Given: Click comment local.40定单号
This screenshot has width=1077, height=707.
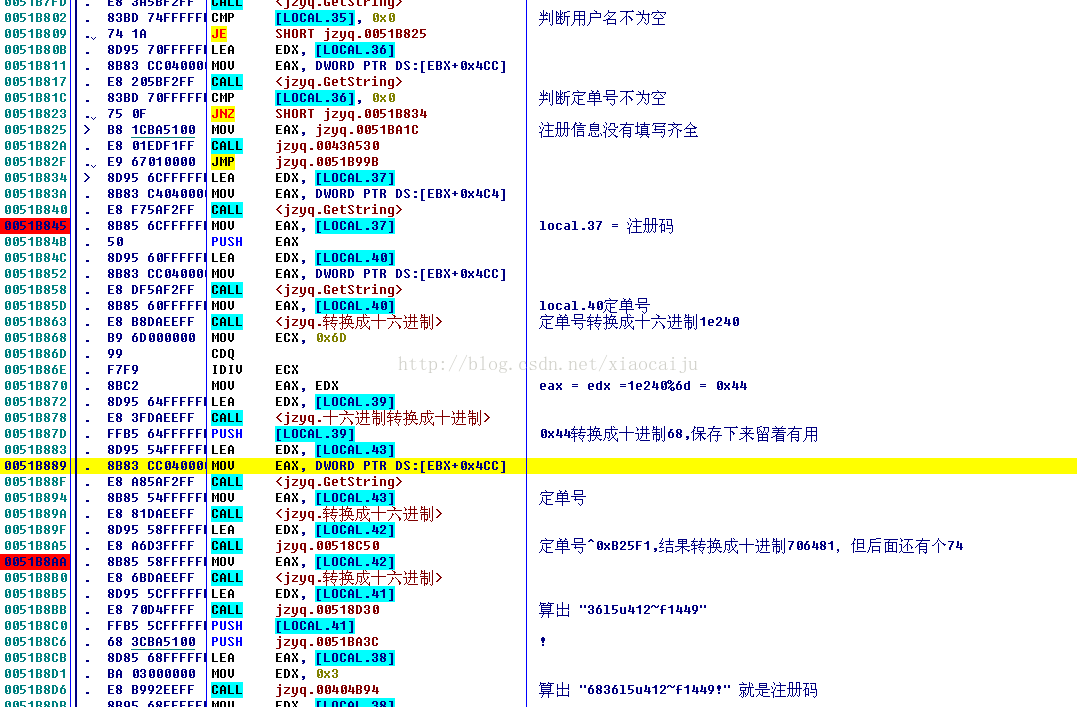Looking at the screenshot, I should pos(594,305).
